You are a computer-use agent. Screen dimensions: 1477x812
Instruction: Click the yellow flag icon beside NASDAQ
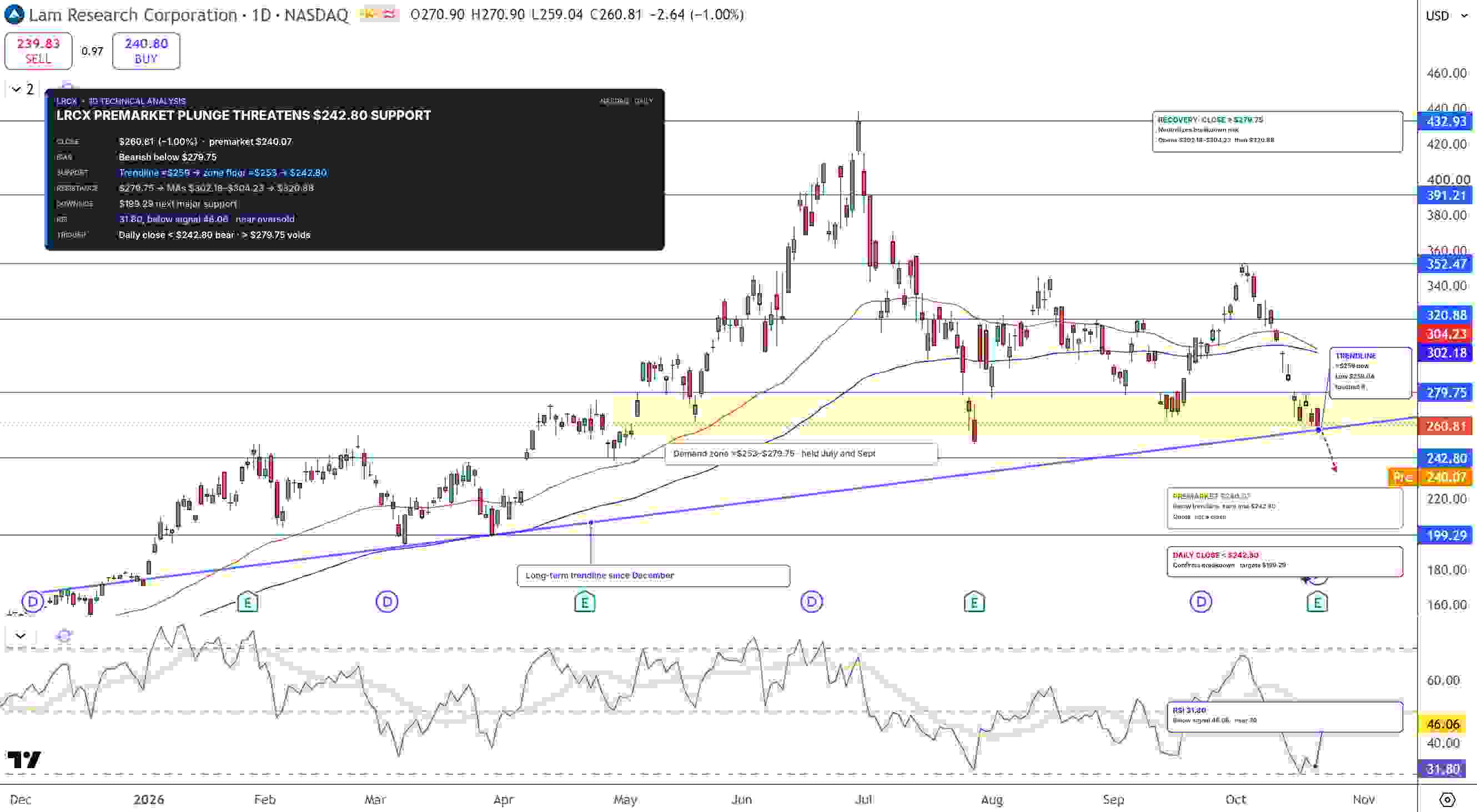click(x=368, y=14)
